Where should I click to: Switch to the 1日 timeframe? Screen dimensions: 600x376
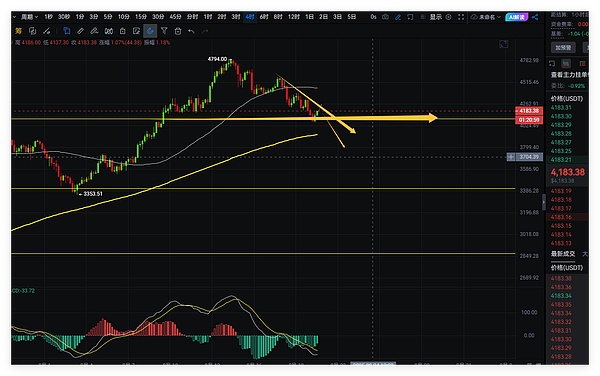point(309,17)
